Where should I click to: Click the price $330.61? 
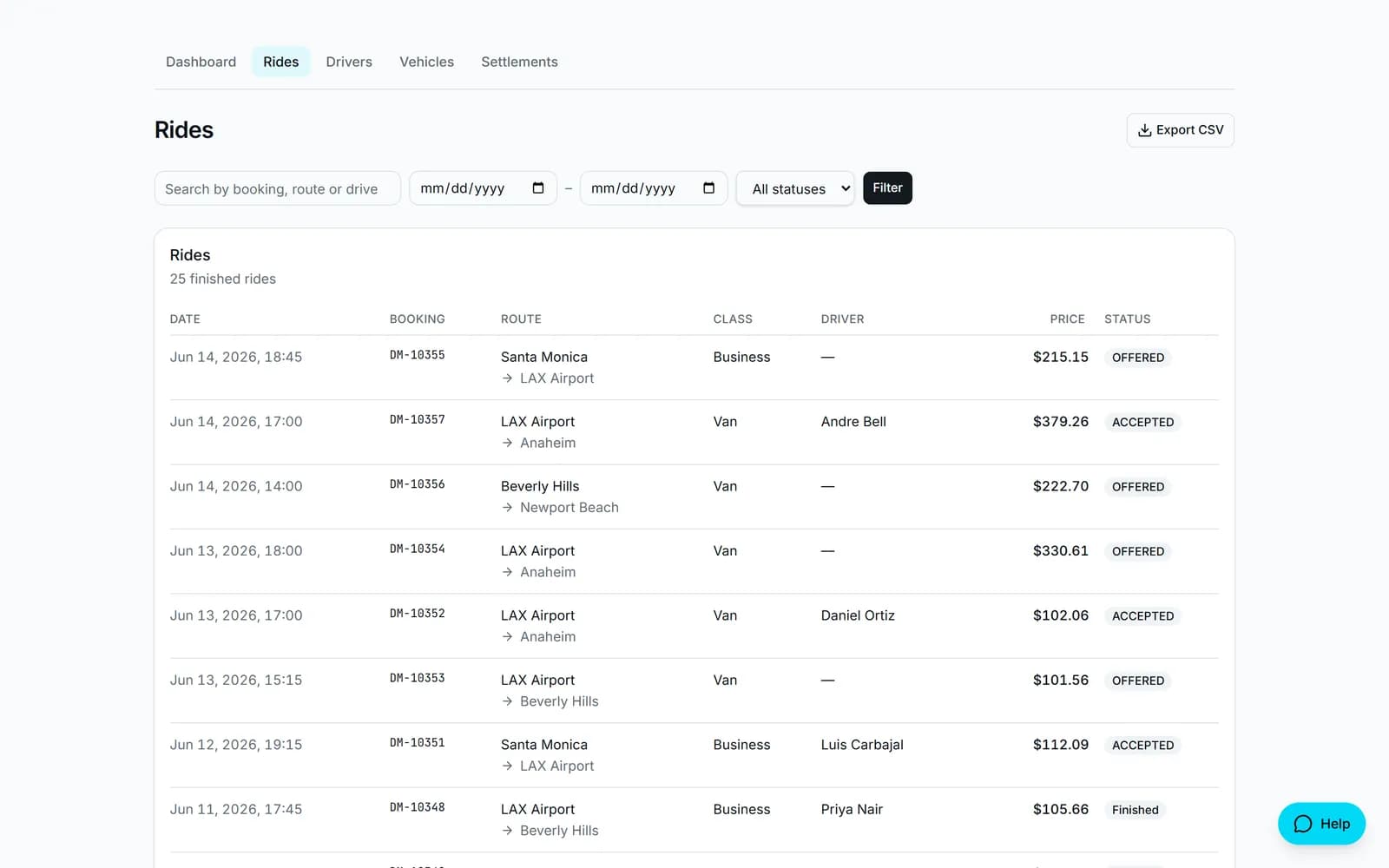click(1060, 550)
